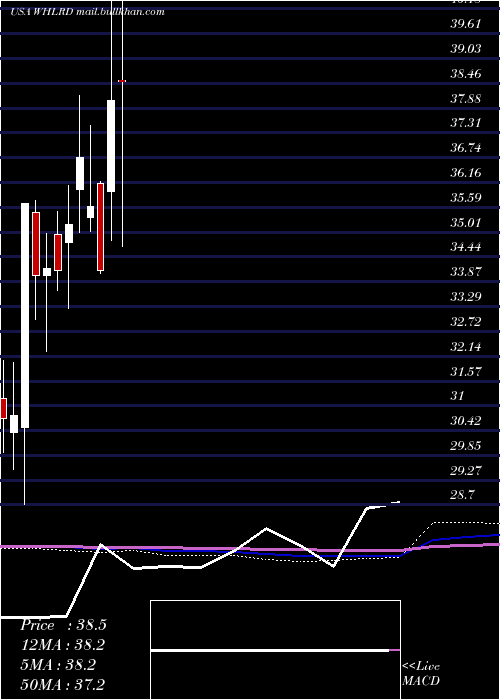Click the 32.72 price axis label
This screenshot has width=500, height=700.
point(466,321)
